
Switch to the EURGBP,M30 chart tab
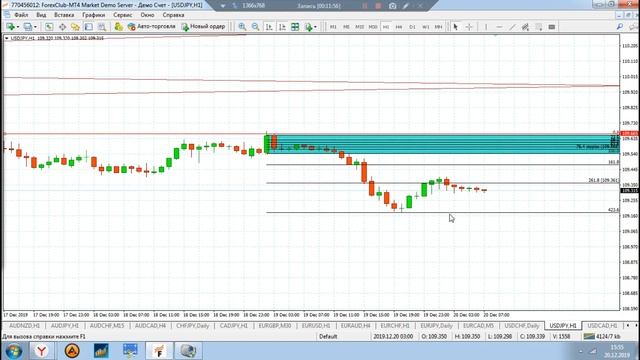click(x=275, y=326)
